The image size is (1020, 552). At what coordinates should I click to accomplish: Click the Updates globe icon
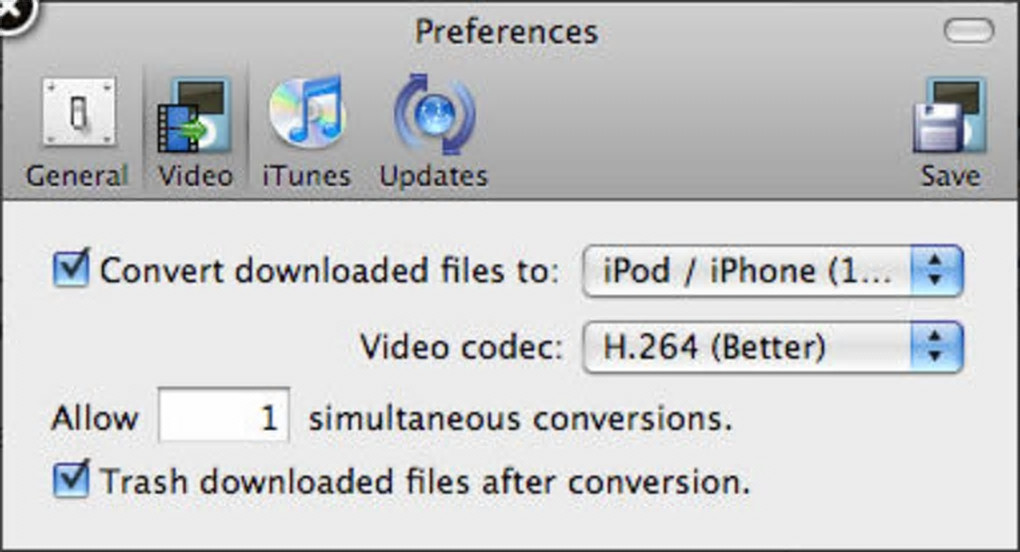(x=433, y=115)
